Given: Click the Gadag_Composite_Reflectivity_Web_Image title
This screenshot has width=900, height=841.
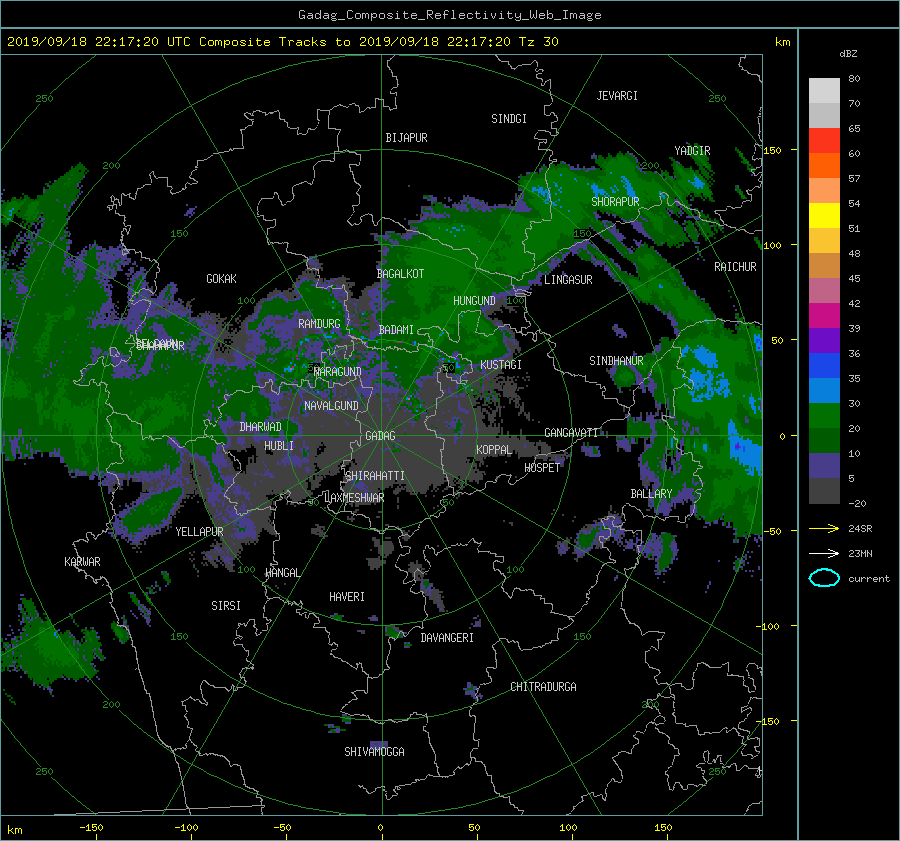Looking at the screenshot, I should click(449, 15).
